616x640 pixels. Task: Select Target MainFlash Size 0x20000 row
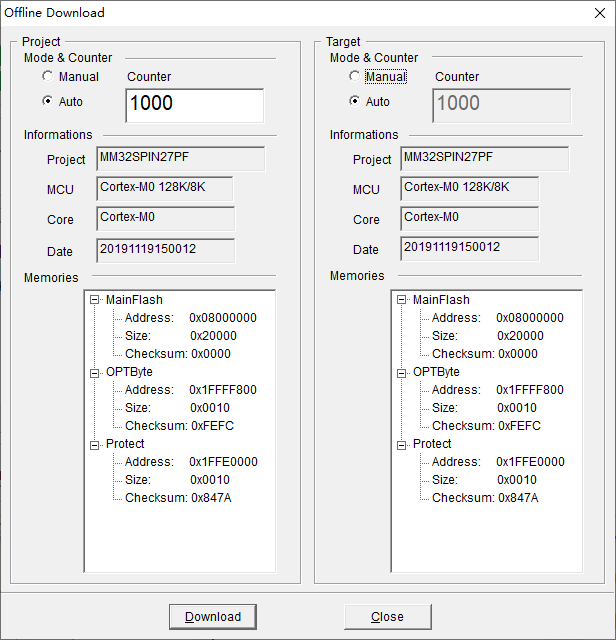tap(488, 336)
